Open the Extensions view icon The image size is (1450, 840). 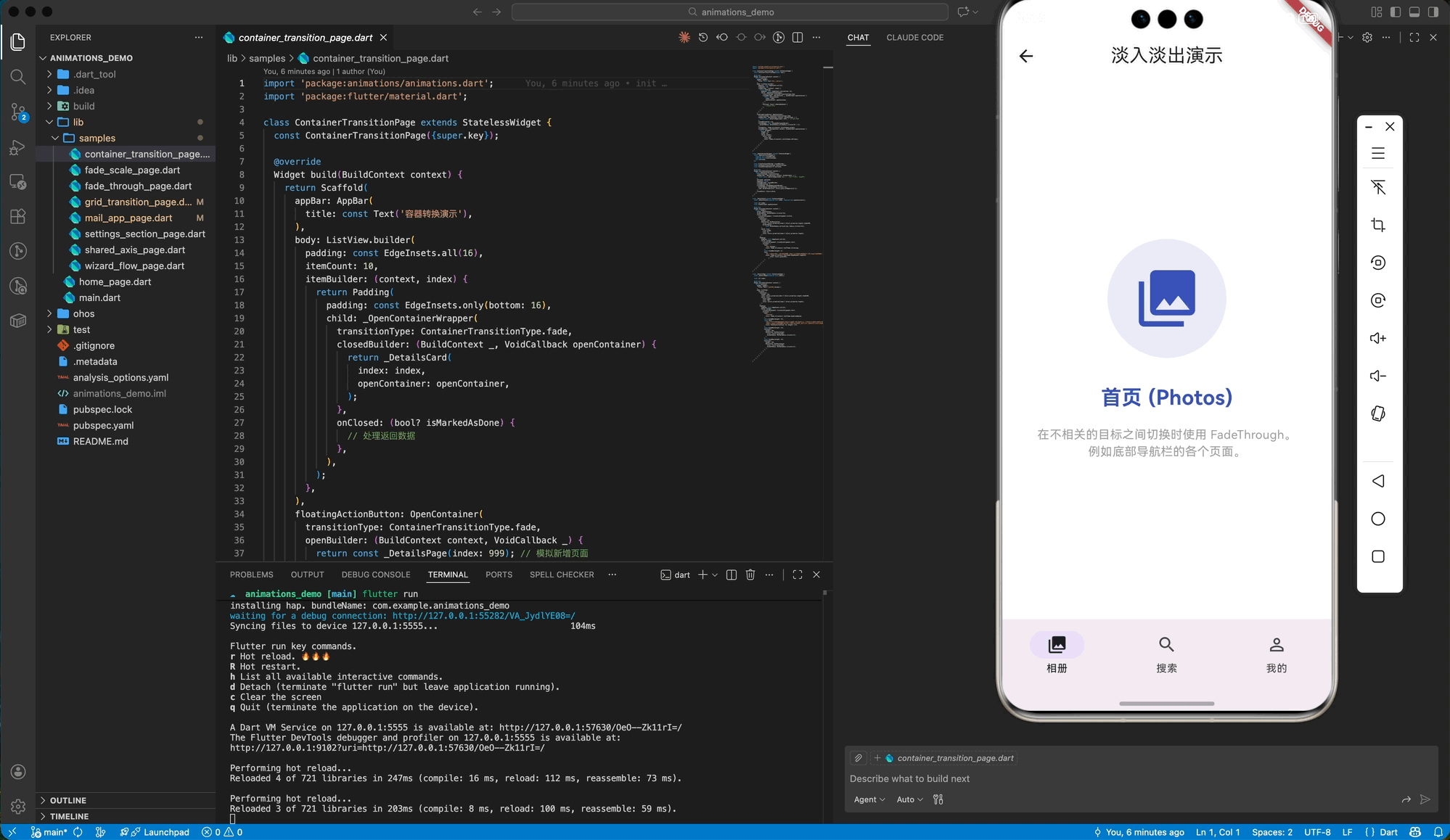(x=18, y=216)
